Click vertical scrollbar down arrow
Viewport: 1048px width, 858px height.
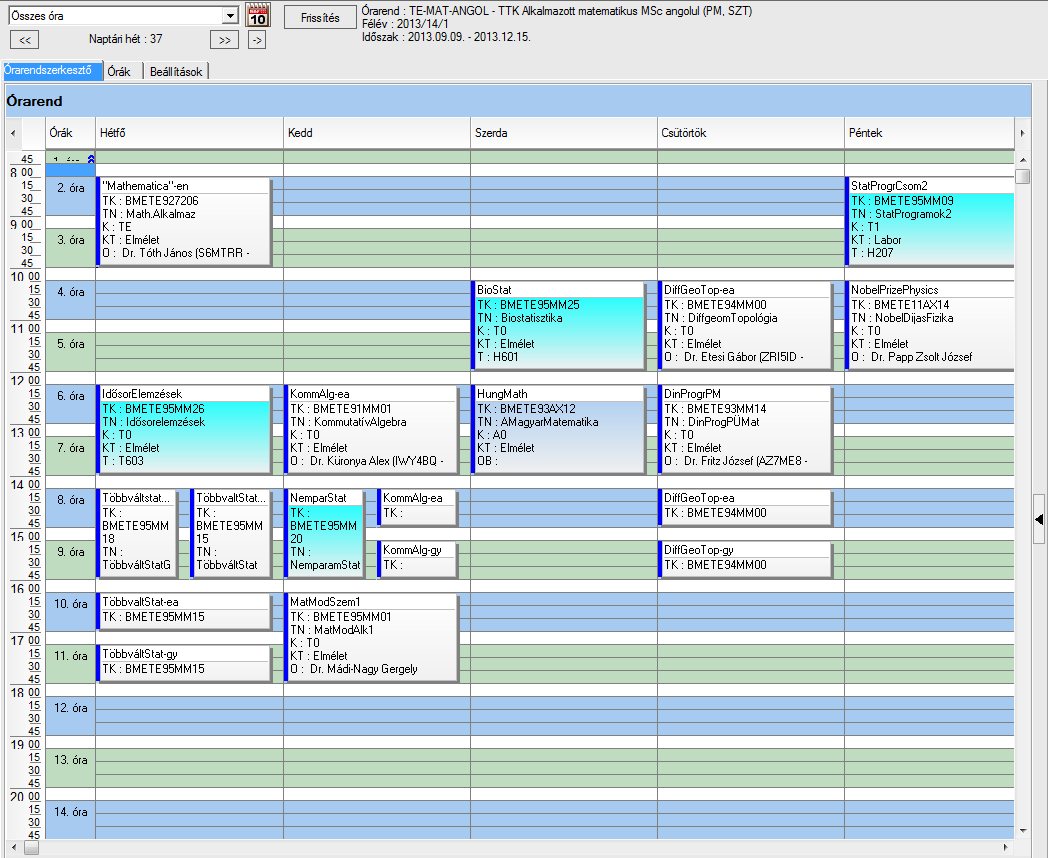(x=1023, y=831)
